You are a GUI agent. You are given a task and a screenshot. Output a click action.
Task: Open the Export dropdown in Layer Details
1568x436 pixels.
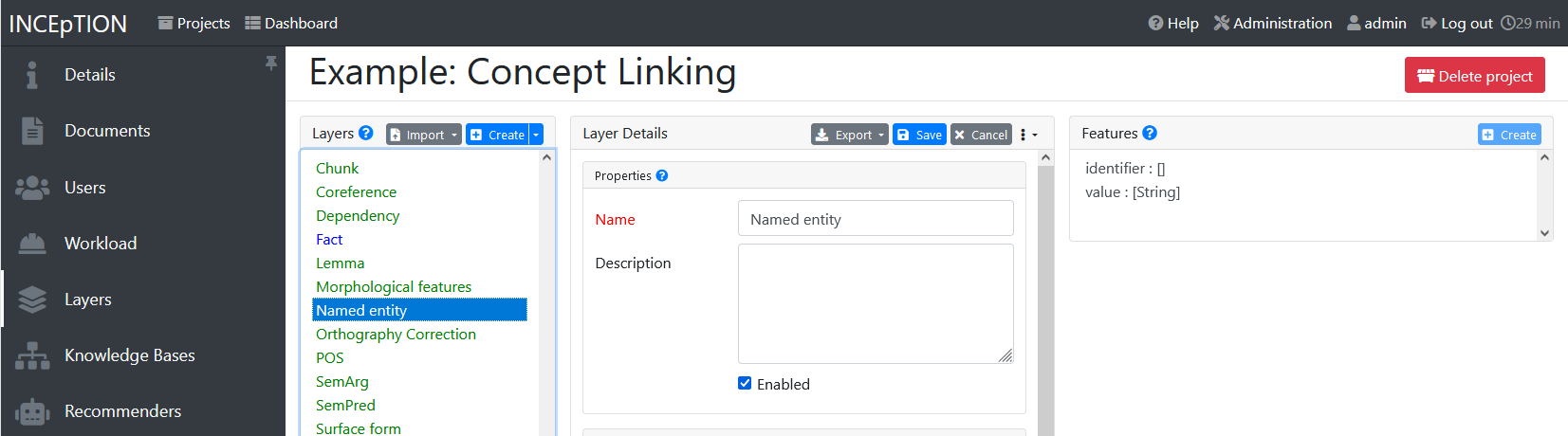pyautogui.click(x=849, y=135)
